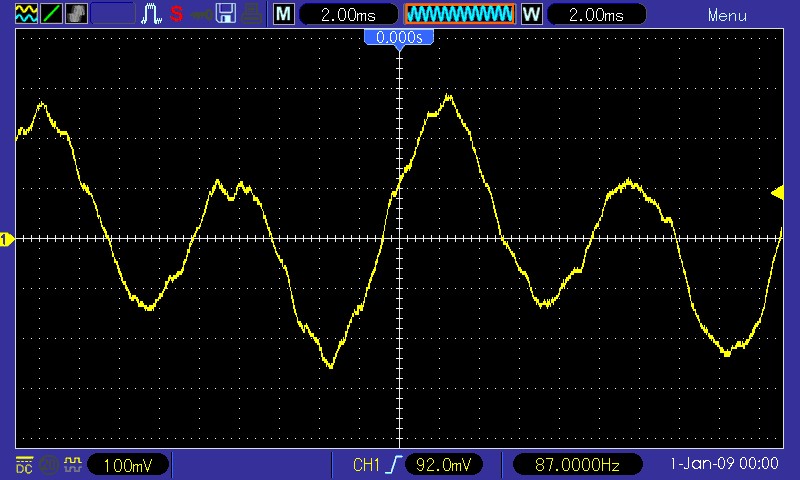The width and height of the screenshot is (800, 480).
Task: Click the 87.0000Hz frequency readout
Action: pos(577,465)
